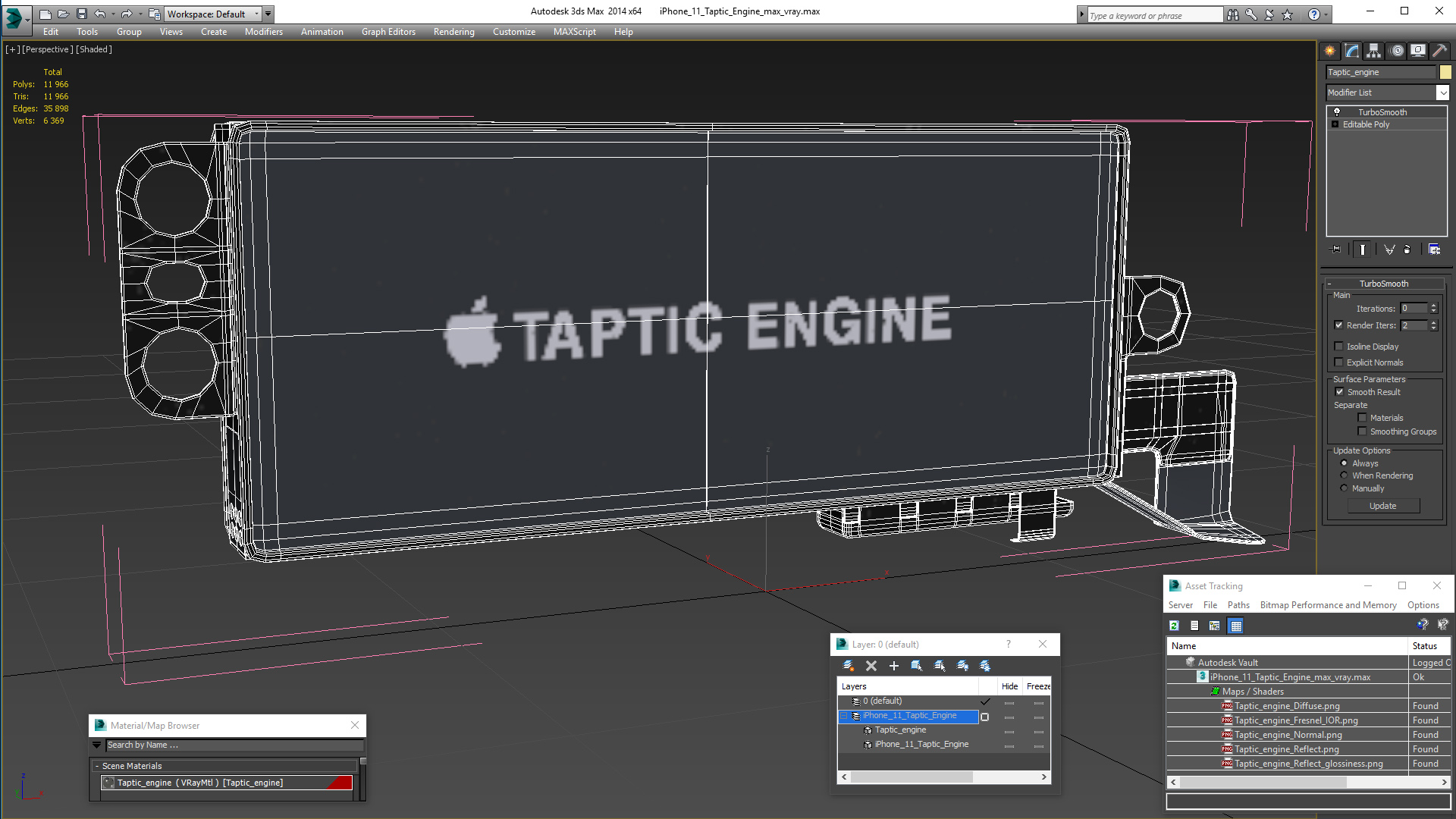This screenshot has height=819, width=1456.
Task: Collapse iPhone_11_Taptic_Engine layer tree
Action: coord(843,716)
